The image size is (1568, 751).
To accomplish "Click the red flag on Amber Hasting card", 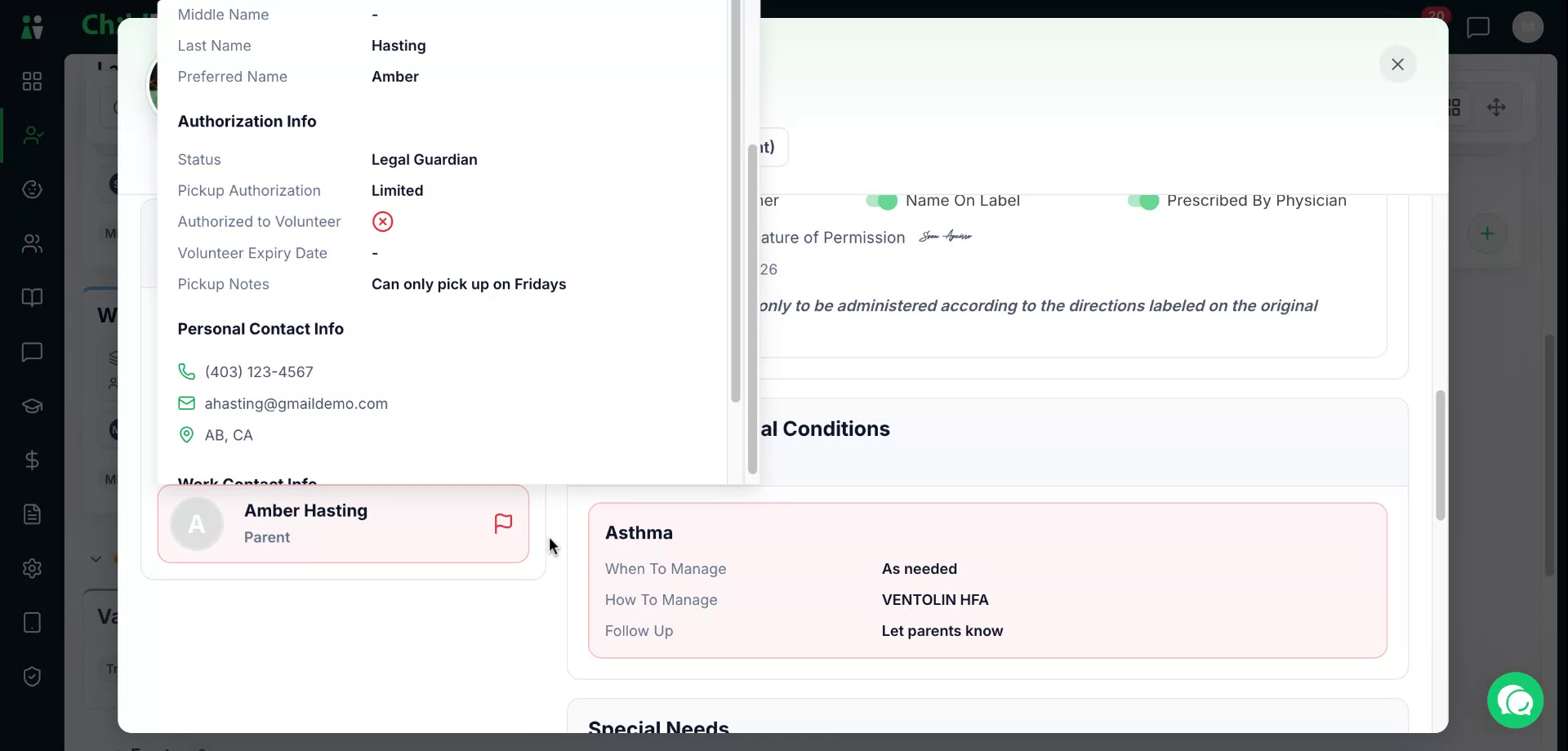I will point(503,523).
